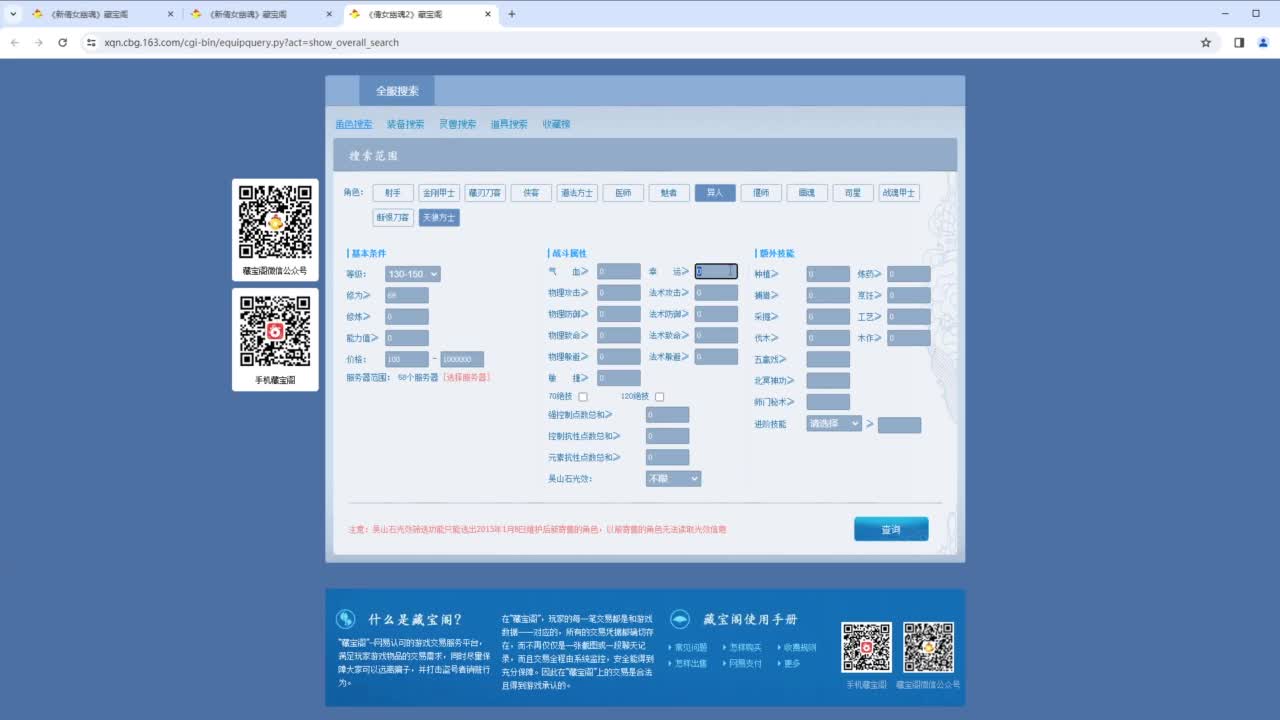Screen dimensions: 1280x720
Task: Open the 收费规则 footer link
Action: click(x=800, y=647)
